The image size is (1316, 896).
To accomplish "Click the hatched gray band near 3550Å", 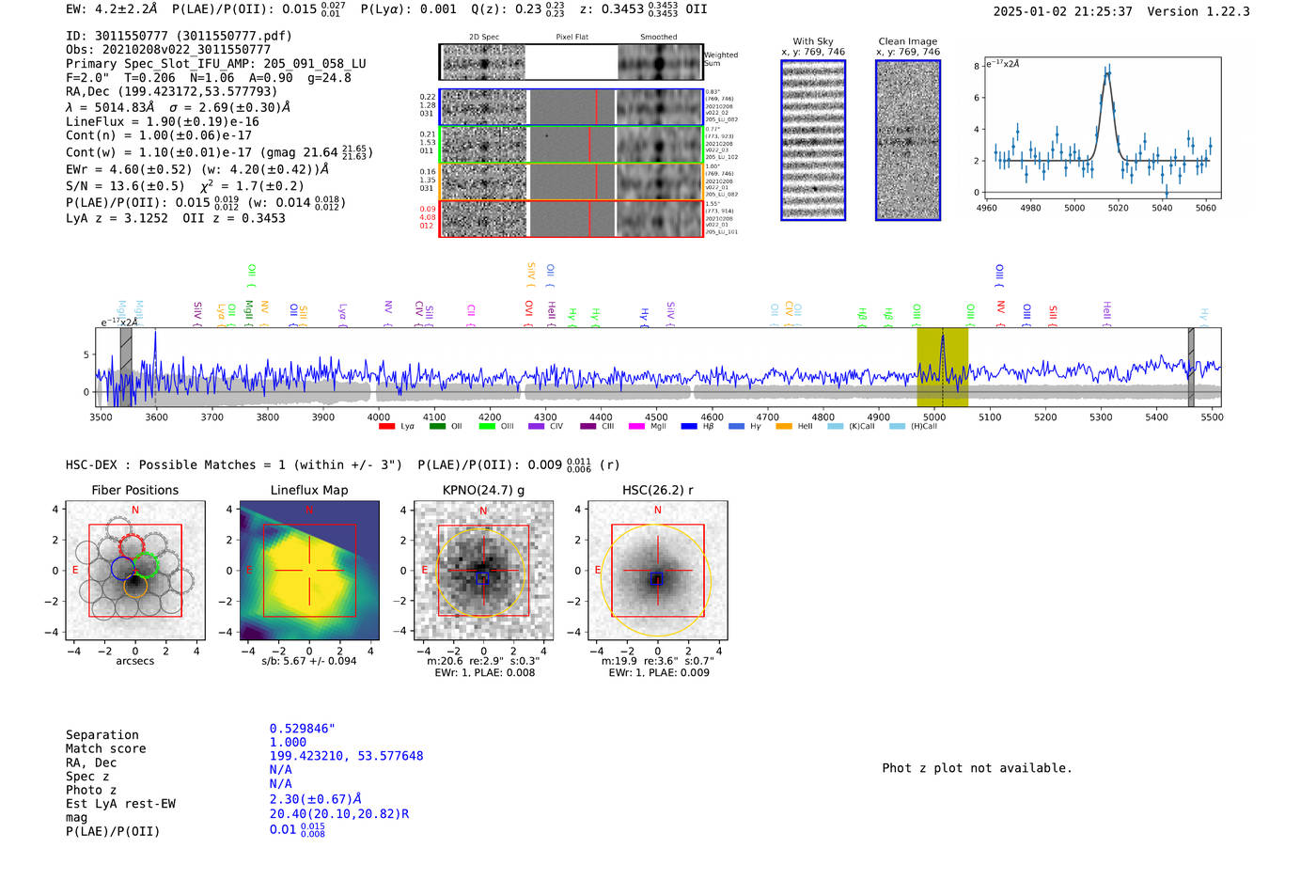I will (126, 367).
